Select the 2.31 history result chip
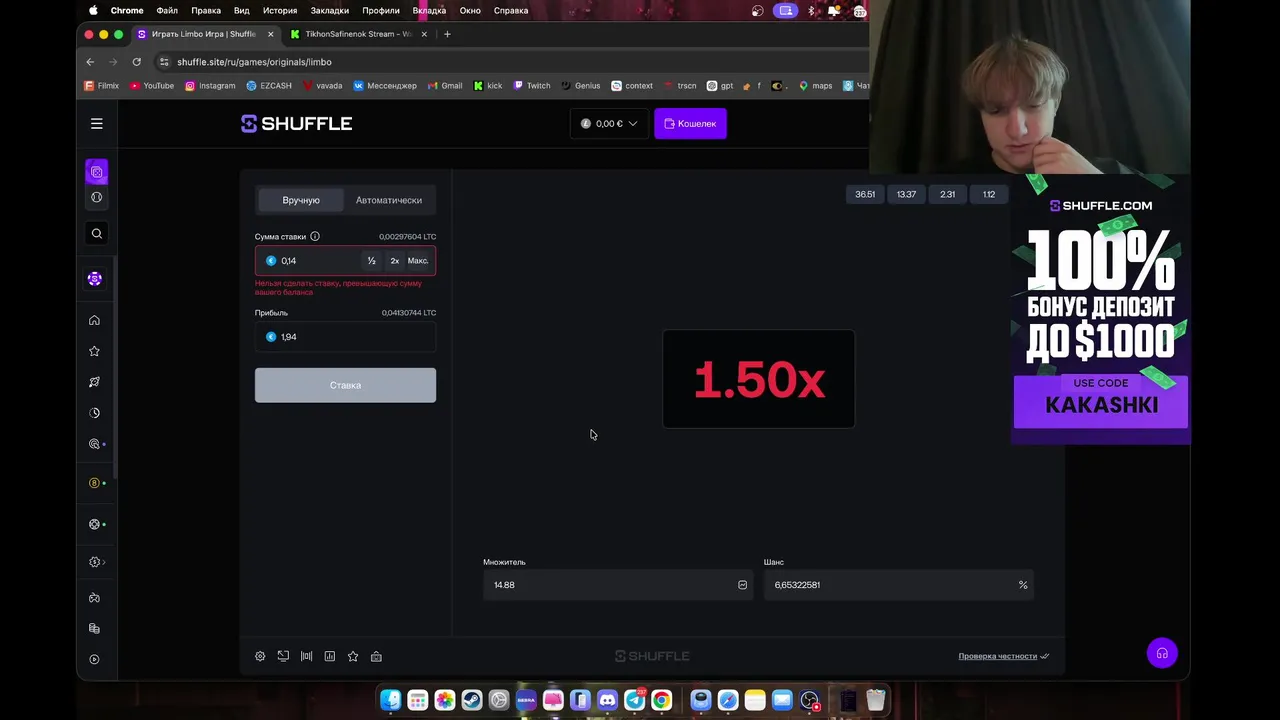Image resolution: width=1280 pixels, height=720 pixels. pos(947,194)
